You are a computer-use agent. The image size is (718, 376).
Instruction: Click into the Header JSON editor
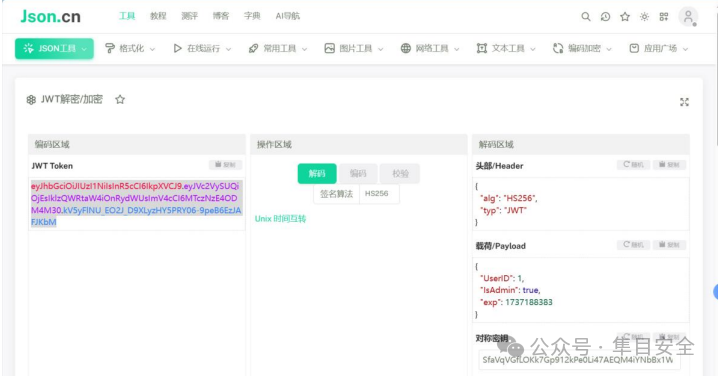tap(581, 204)
